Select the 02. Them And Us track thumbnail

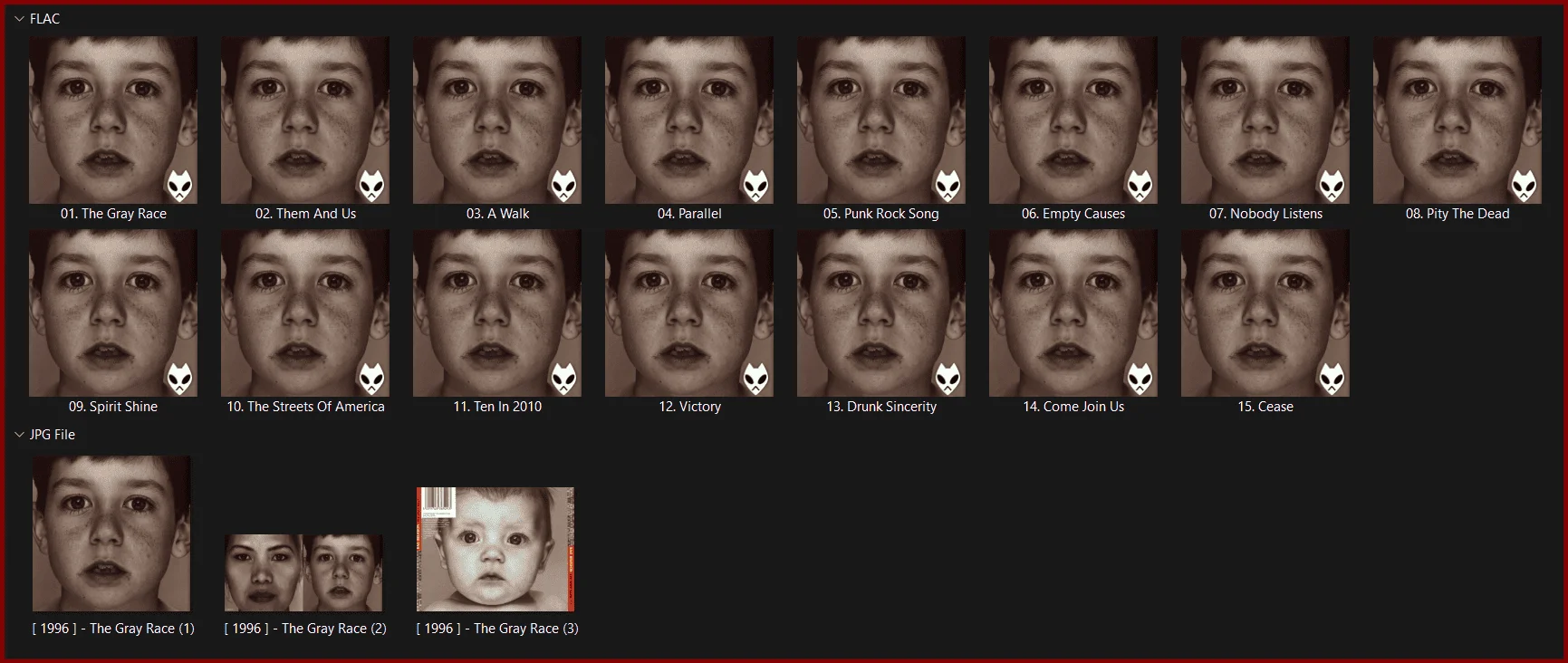305,120
